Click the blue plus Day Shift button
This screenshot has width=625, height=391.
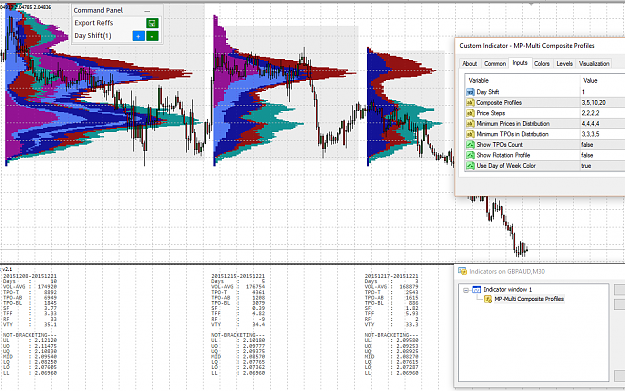[x=138, y=36]
